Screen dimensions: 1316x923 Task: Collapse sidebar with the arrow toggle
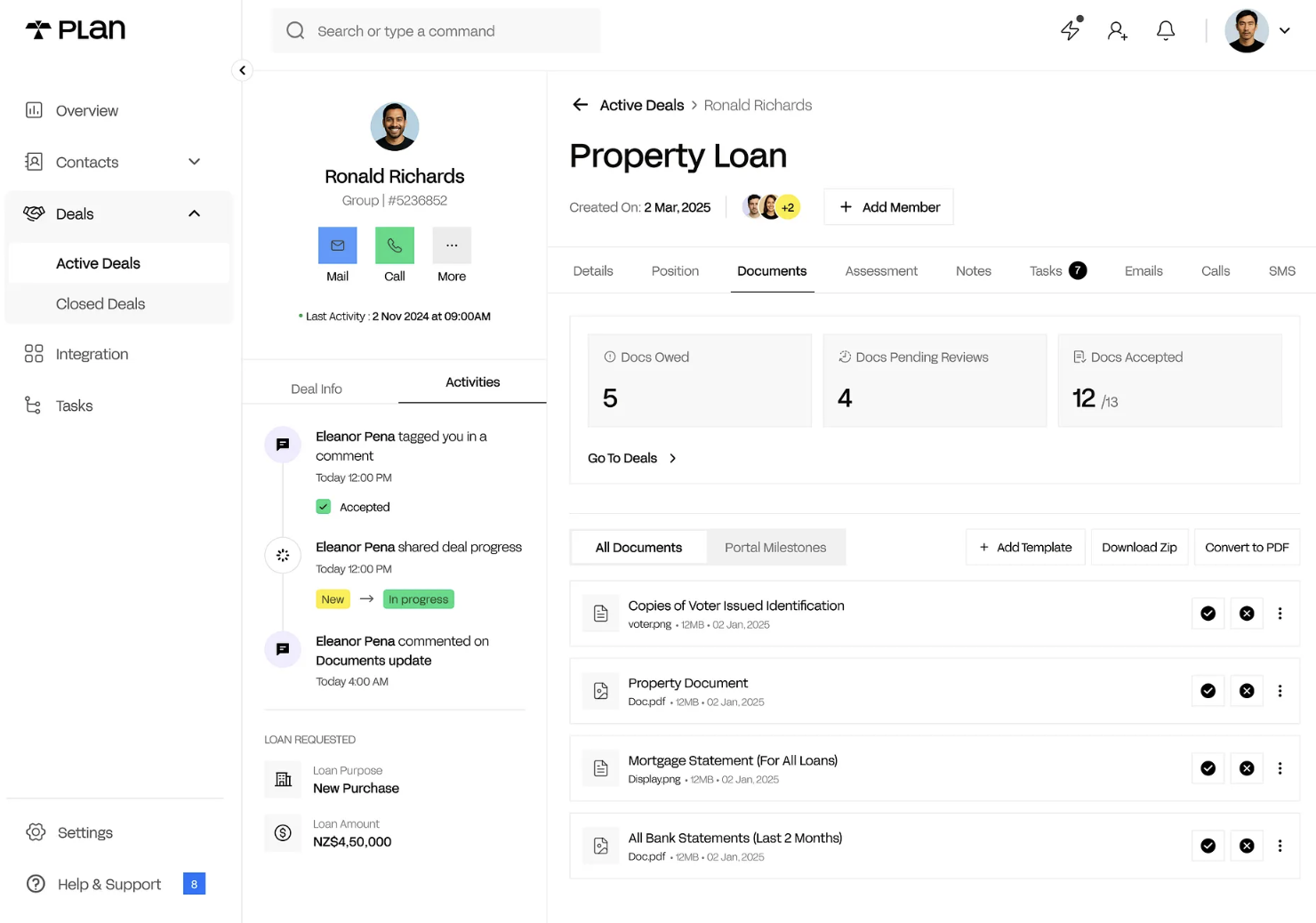coord(242,70)
